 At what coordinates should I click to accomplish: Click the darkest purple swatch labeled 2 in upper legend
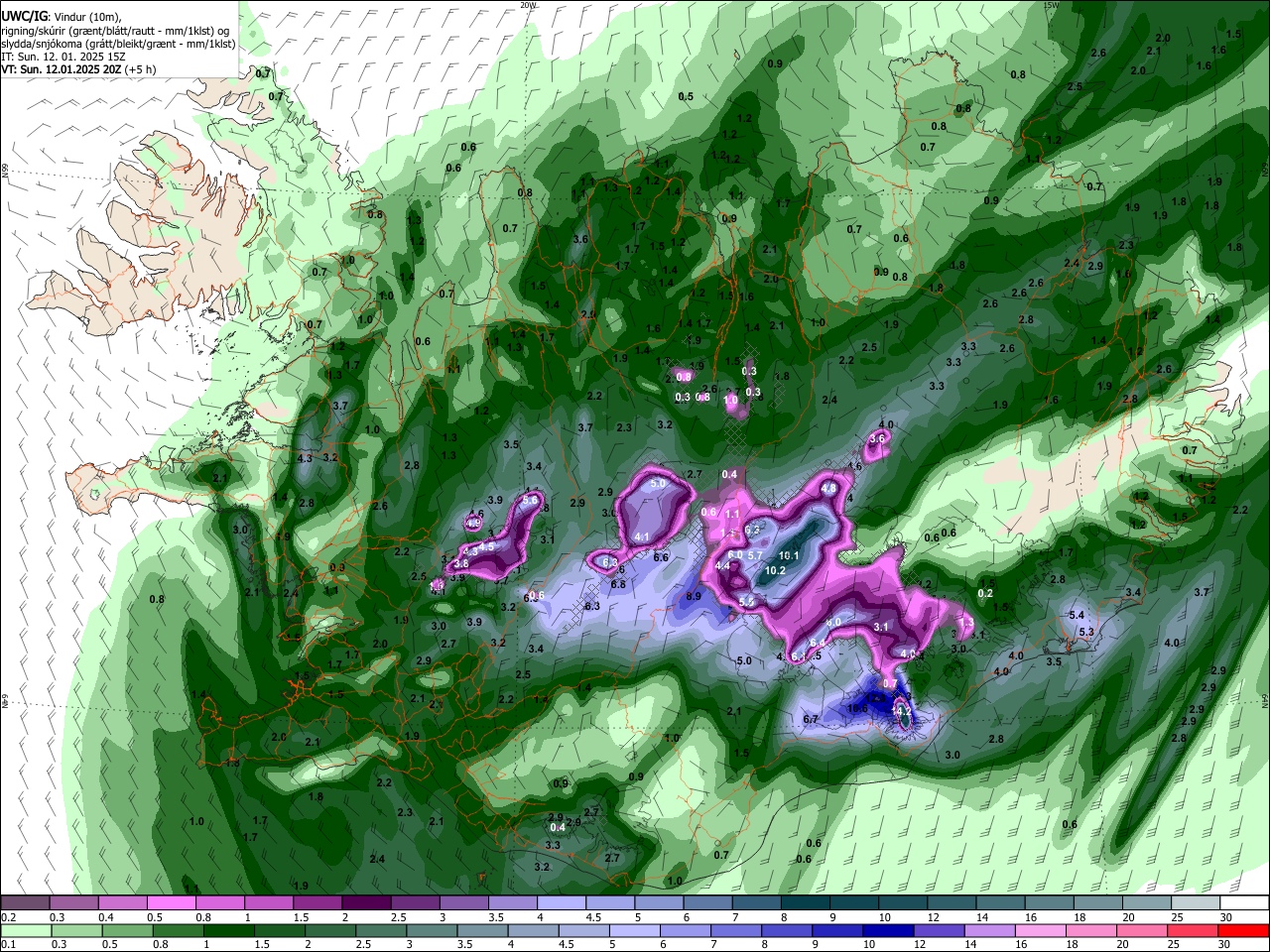pyautogui.click(x=365, y=902)
